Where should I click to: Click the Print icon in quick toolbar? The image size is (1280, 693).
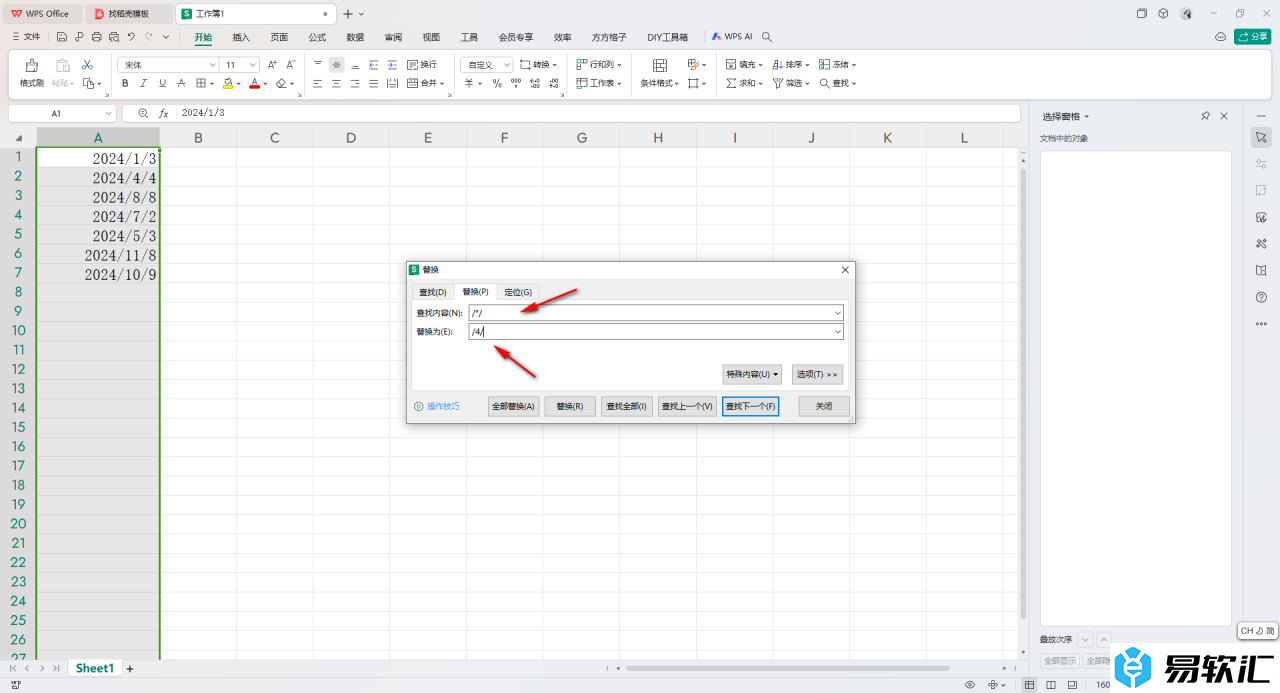point(96,37)
